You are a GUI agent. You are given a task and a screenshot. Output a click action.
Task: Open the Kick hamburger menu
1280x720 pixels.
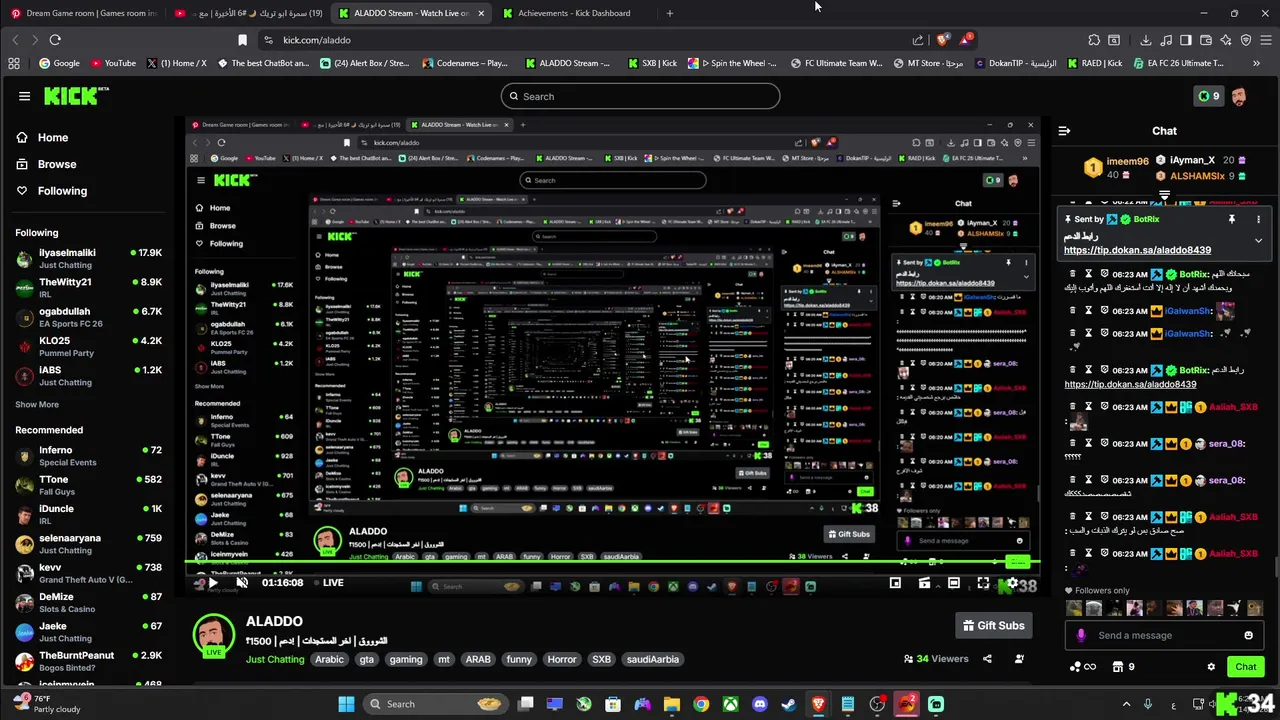[x=24, y=96]
